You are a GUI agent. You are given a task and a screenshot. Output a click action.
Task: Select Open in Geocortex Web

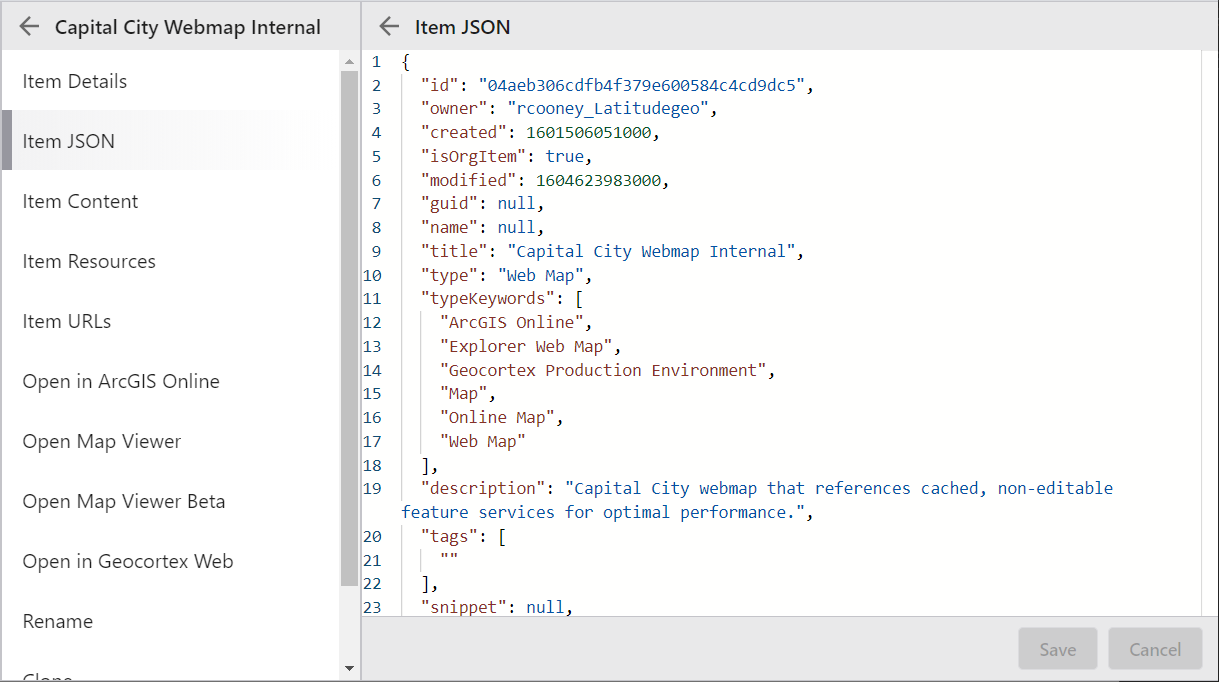pyautogui.click(x=170, y=561)
